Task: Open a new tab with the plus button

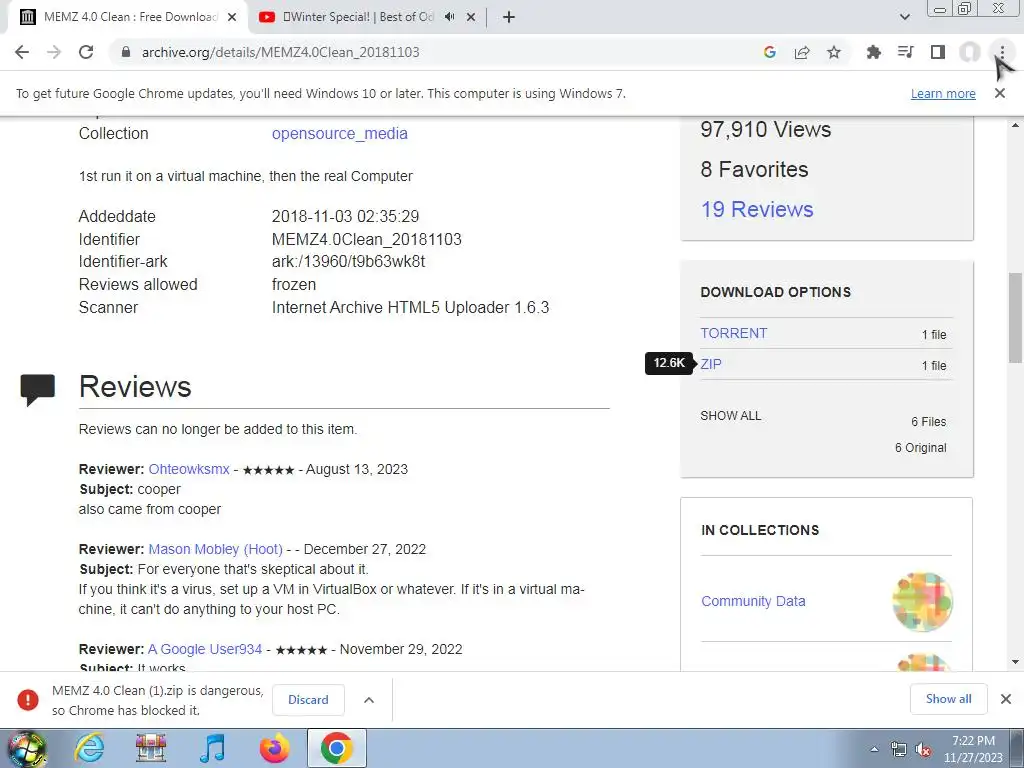Action: [x=509, y=18]
